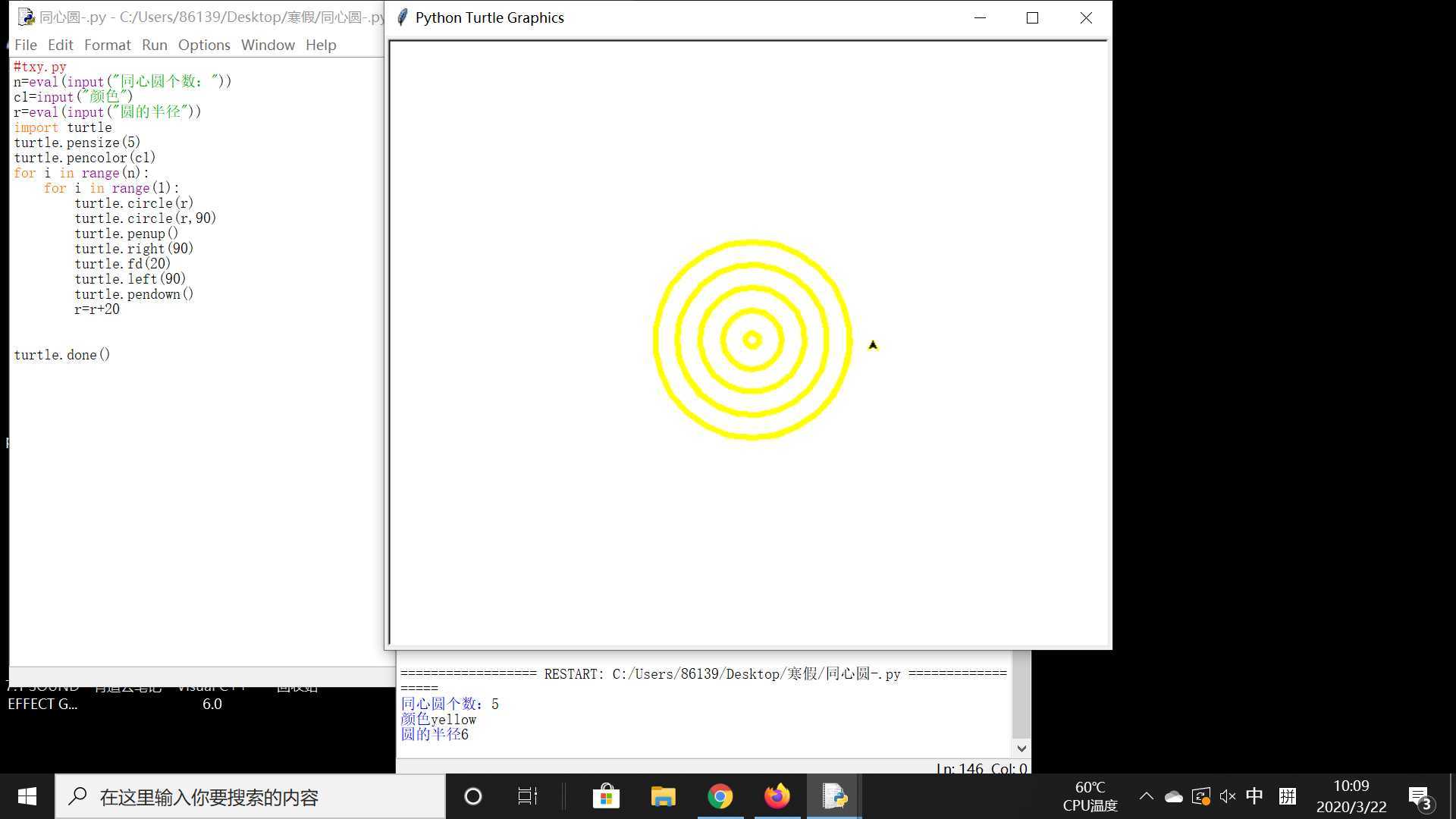This screenshot has height=819, width=1456.
Task: Open Microsoft Store from the taskbar
Action: pos(606,796)
